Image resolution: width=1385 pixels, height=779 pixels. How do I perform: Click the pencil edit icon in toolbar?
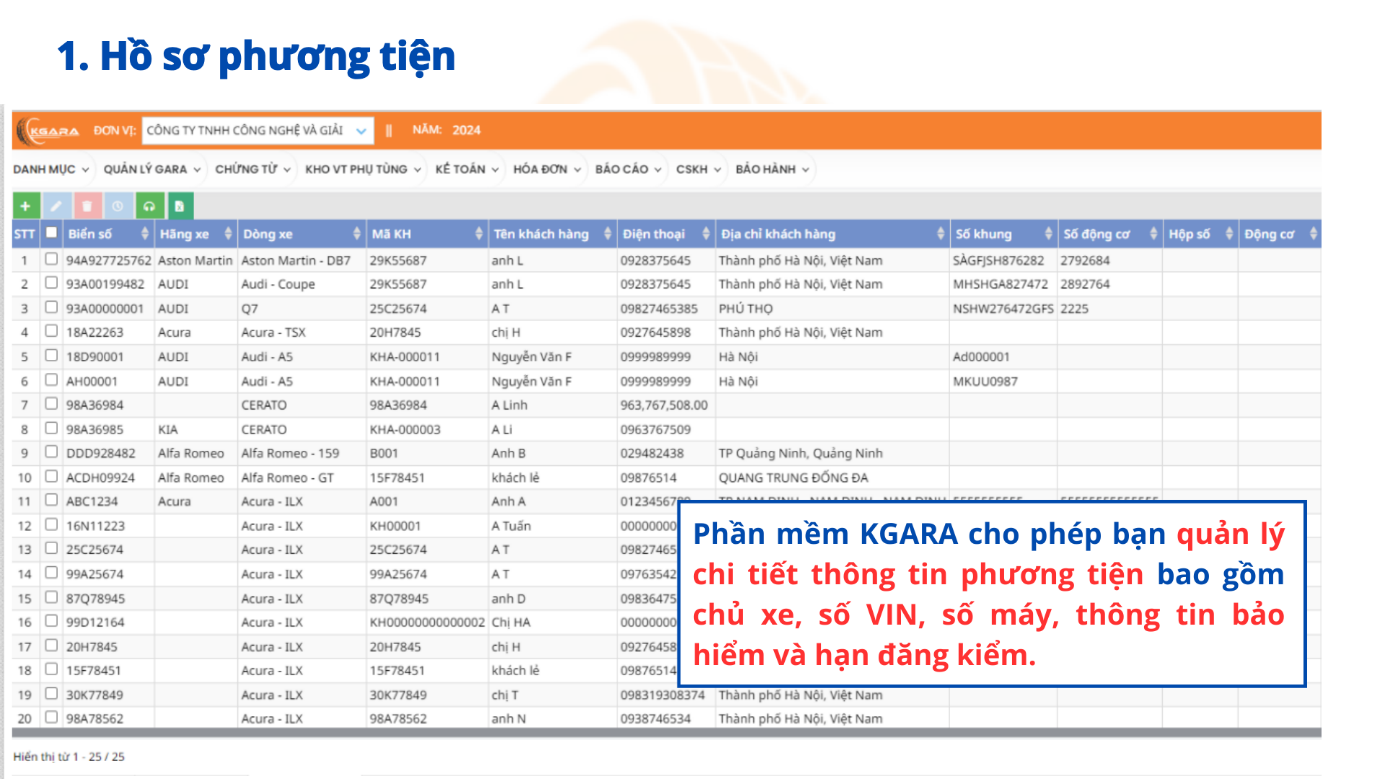tap(56, 206)
